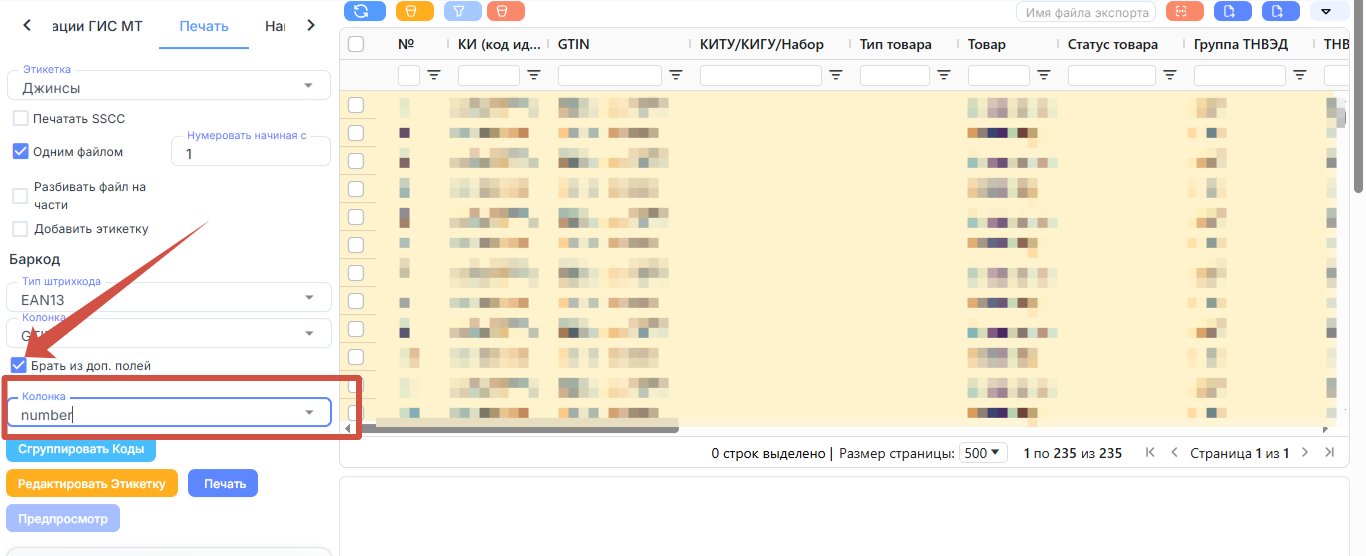Click next tabs arrow in left panel
Viewport: 1366px width, 556px height.
pos(311,25)
